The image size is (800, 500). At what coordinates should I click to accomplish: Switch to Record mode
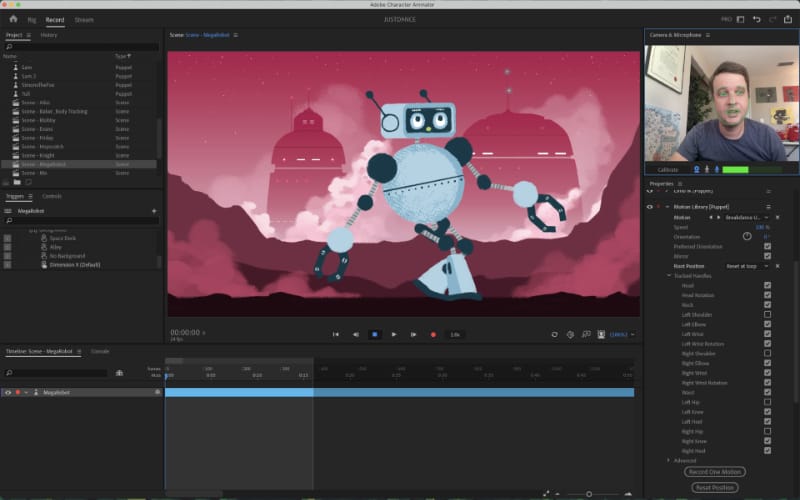(x=55, y=20)
